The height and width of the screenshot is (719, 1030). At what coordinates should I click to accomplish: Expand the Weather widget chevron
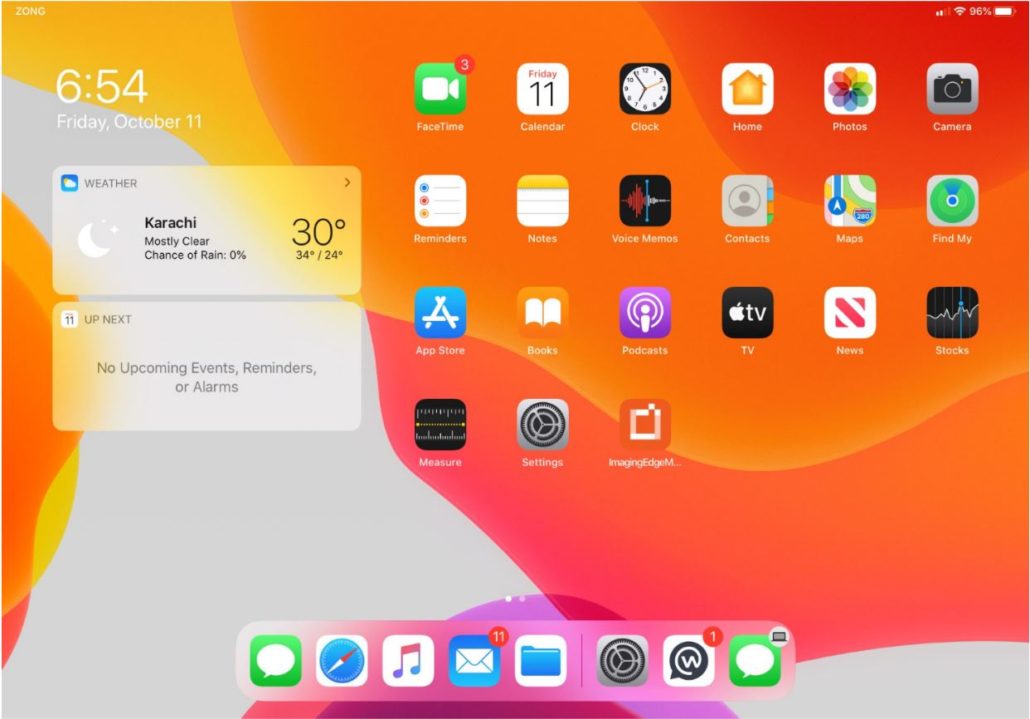click(347, 183)
